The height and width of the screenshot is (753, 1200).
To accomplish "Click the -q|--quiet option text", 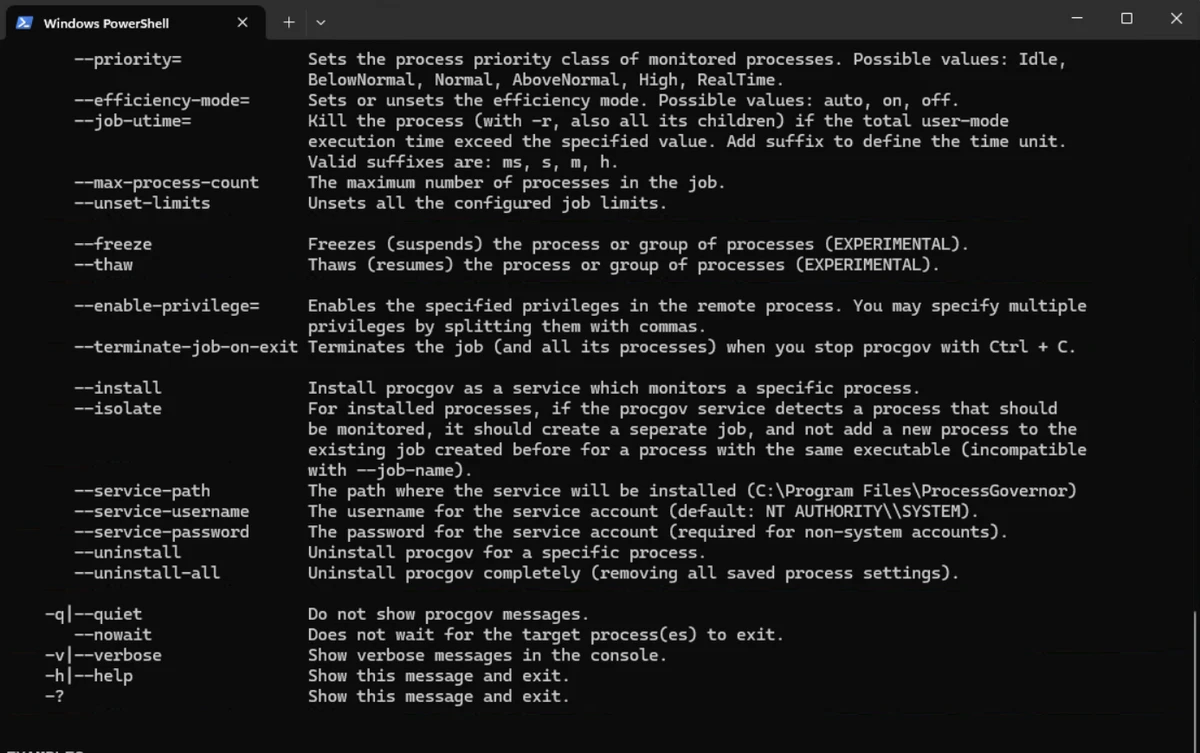I will point(94,614).
